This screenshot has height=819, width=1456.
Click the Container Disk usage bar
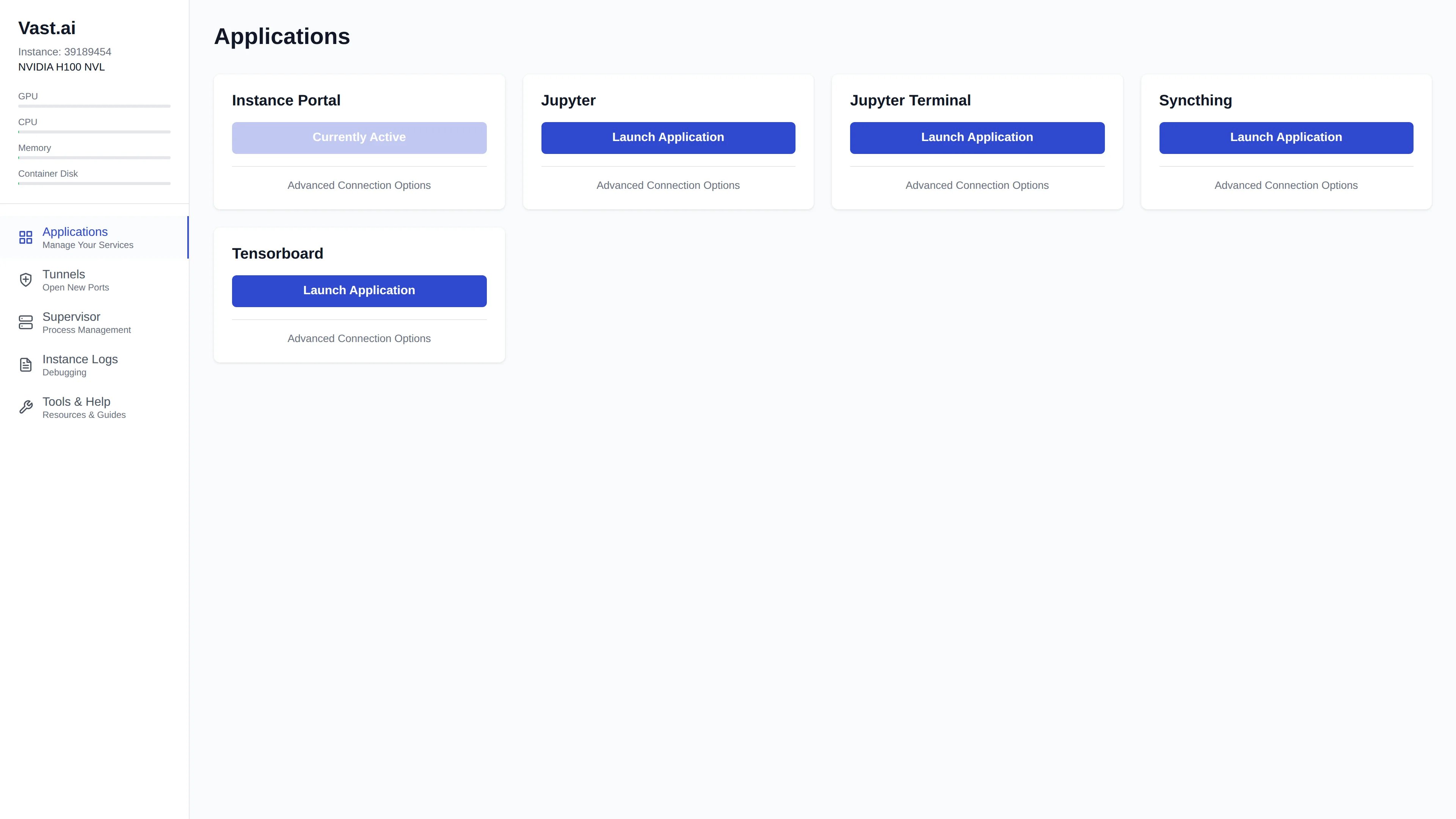94,183
